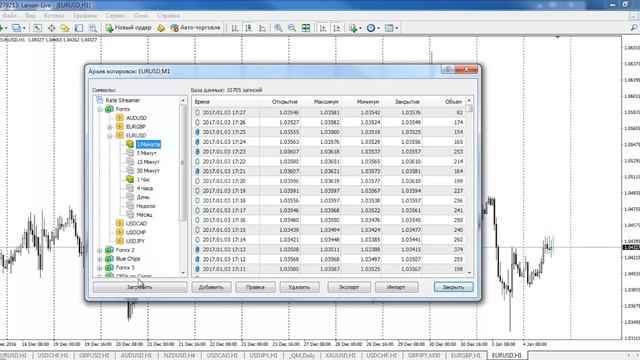The image size is (640, 360).
Task: Click symbol tree scrollbar up arrow
Action: pos(182,100)
